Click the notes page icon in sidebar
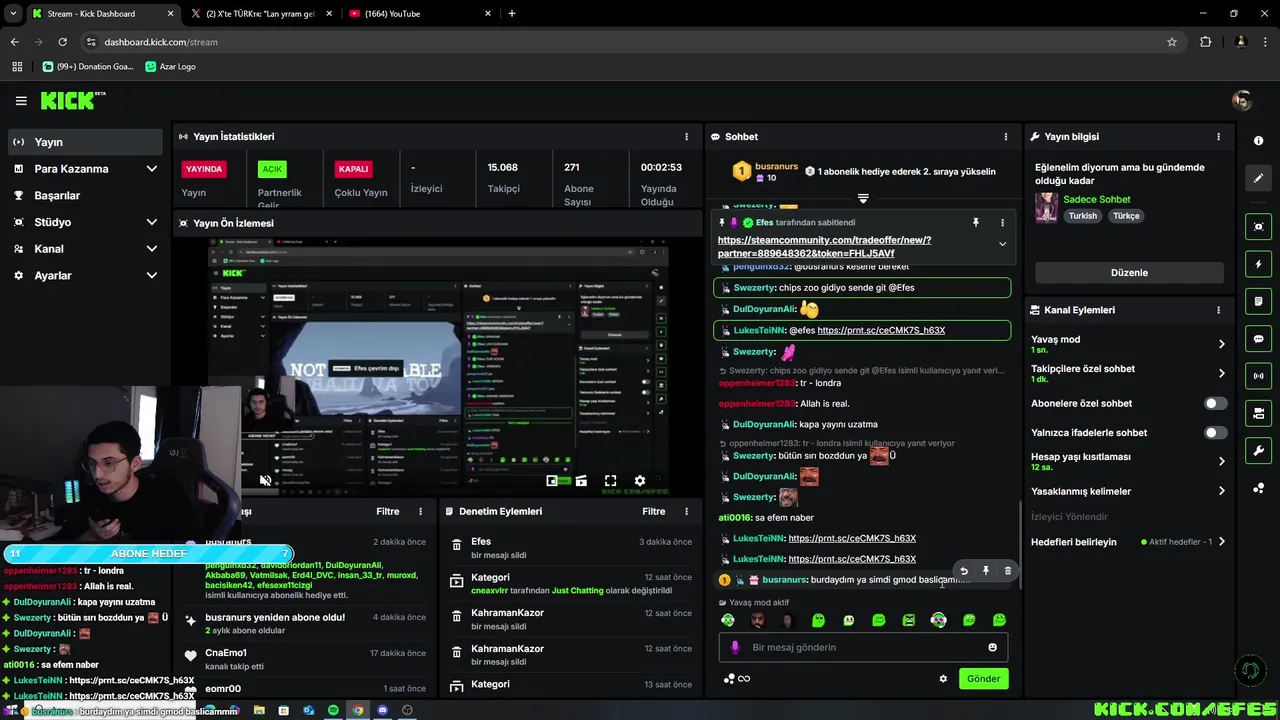The image size is (1280, 720). click(x=1259, y=301)
